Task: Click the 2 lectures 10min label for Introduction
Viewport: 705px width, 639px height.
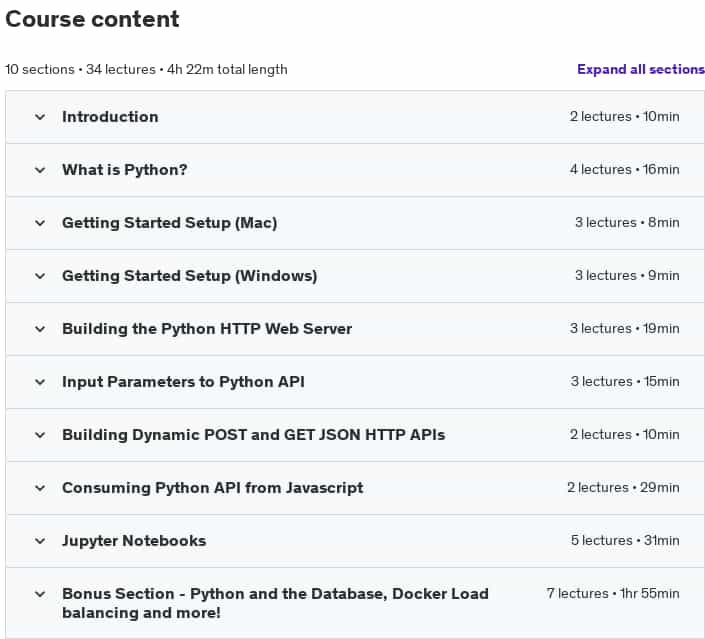Action: tap(625, 116)
